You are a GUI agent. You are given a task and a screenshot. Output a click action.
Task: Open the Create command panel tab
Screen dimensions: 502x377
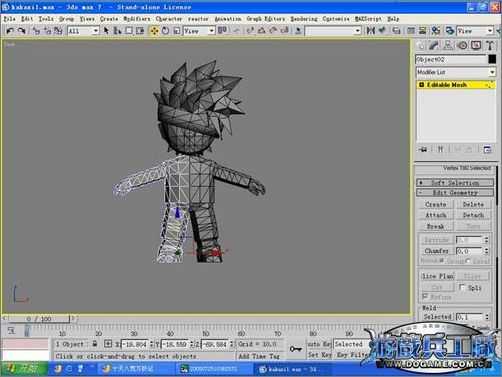tap(421, 45)
